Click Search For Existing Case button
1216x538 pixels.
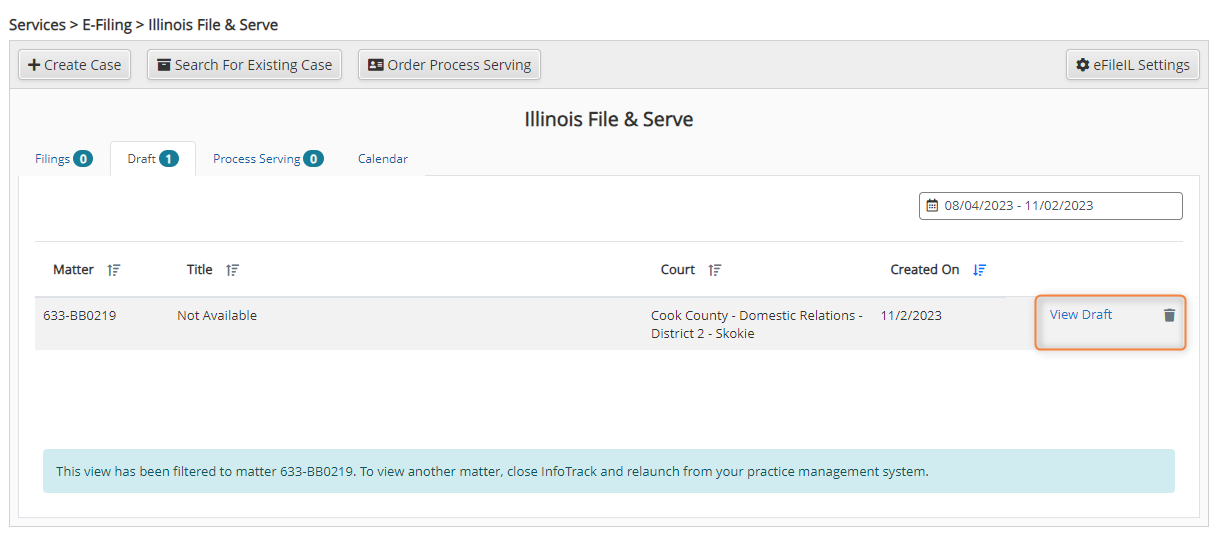(x=244, y=65)
